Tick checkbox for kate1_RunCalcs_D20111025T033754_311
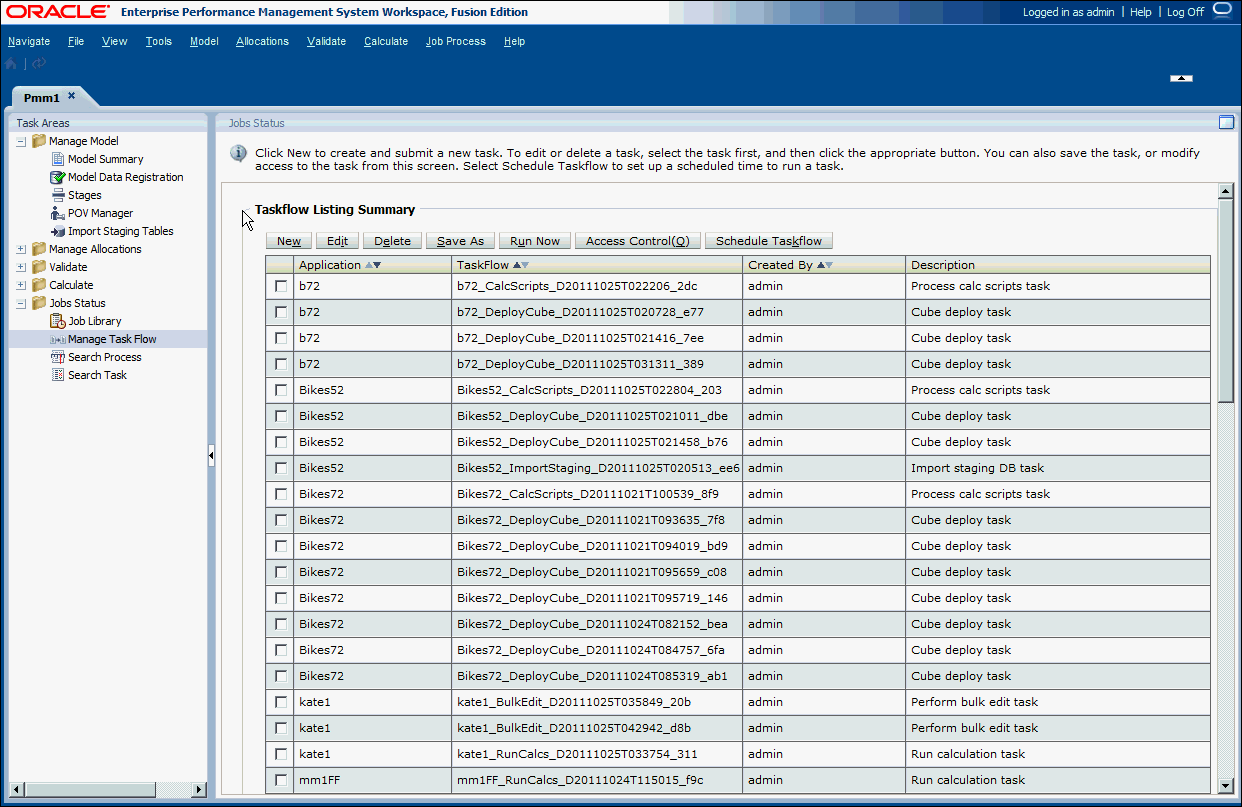Viewport: 1242px width, 807px height. 281,754
